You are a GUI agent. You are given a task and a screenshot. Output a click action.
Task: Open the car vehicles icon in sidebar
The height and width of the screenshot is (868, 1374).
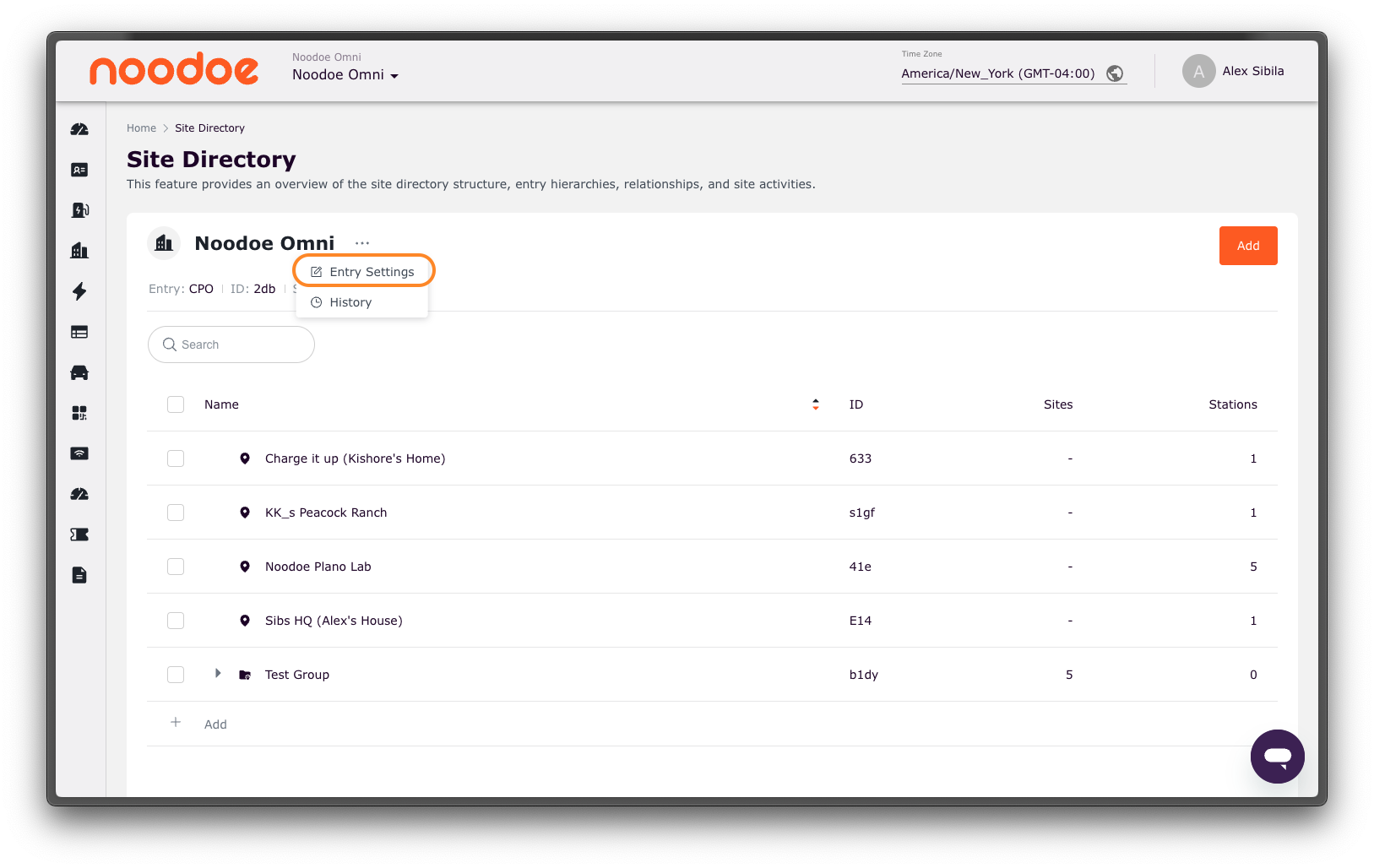pos(79,372)
